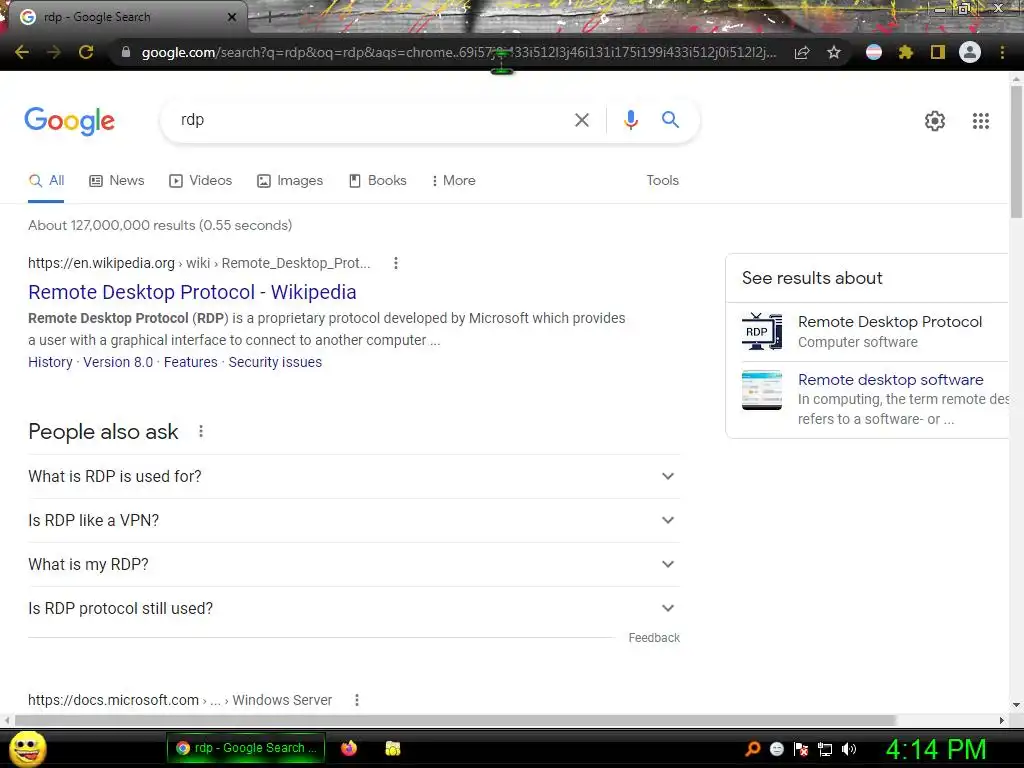Click the speaker volume tray icon
Viewport: 1024px width, 768px height.
pos(849,749)
